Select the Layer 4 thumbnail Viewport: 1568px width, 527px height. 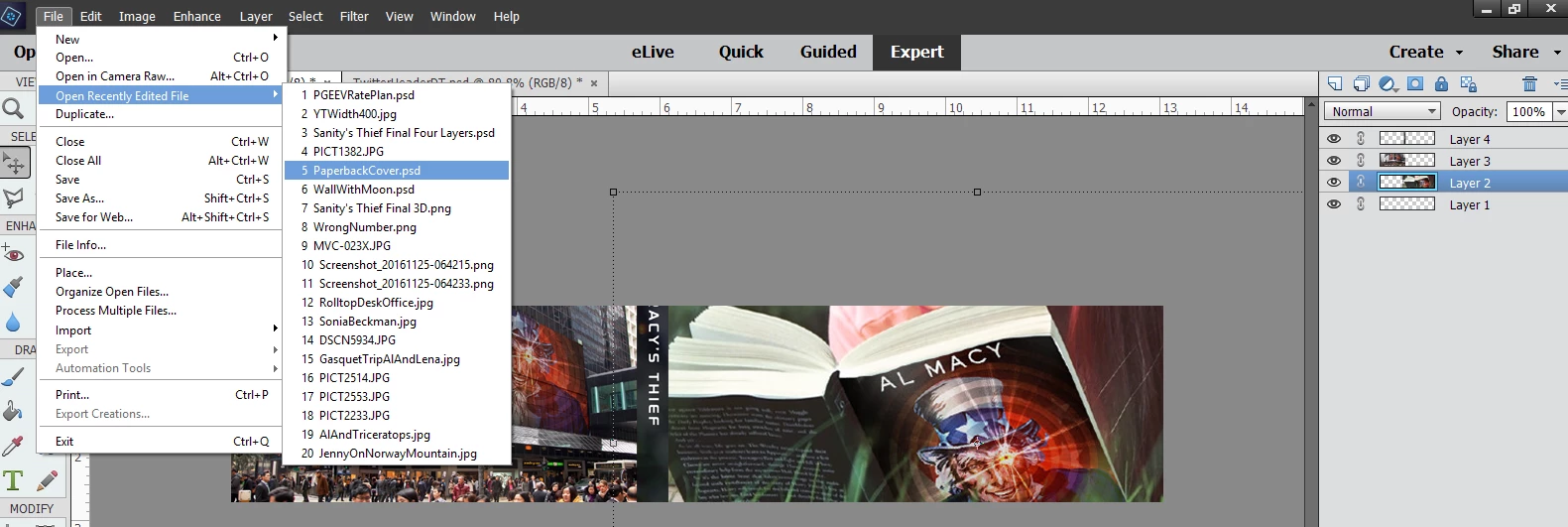coord(1406,139)
